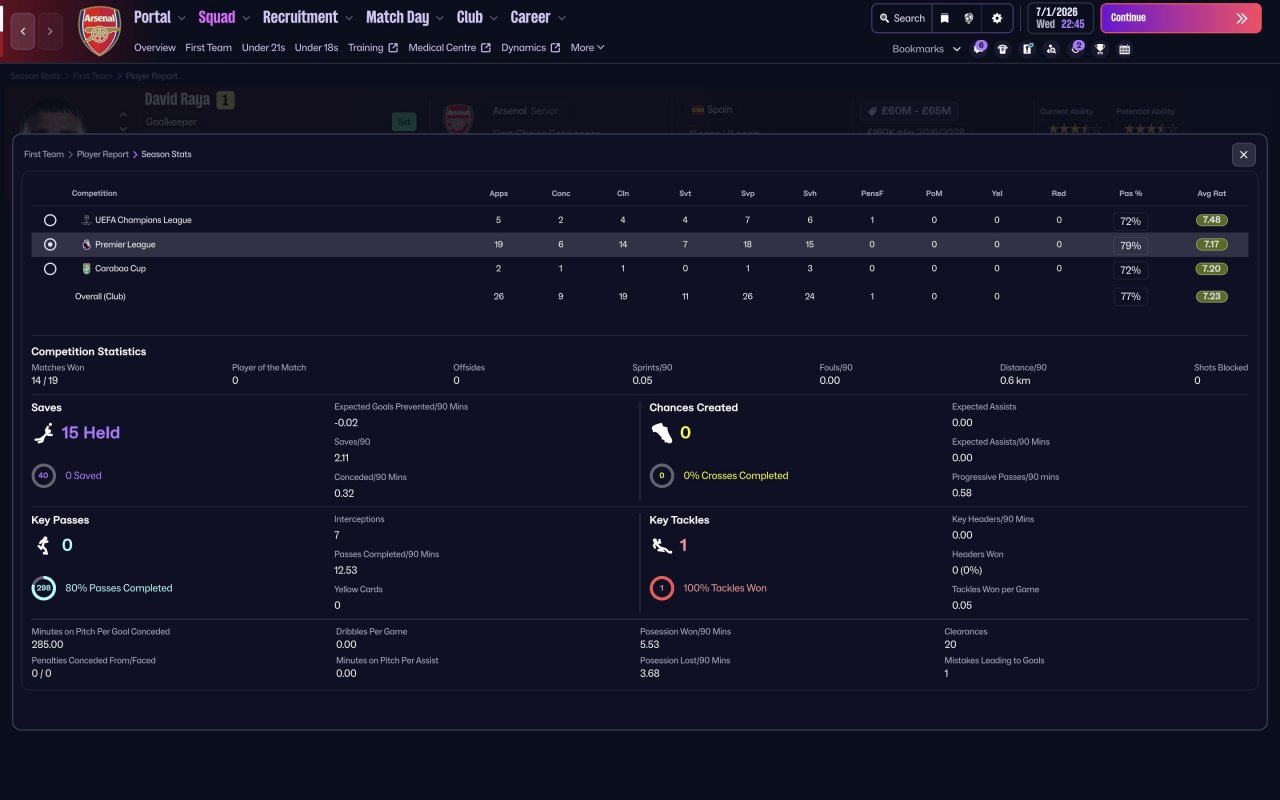Select the Carabao Cup radio button

pos(50,269)
